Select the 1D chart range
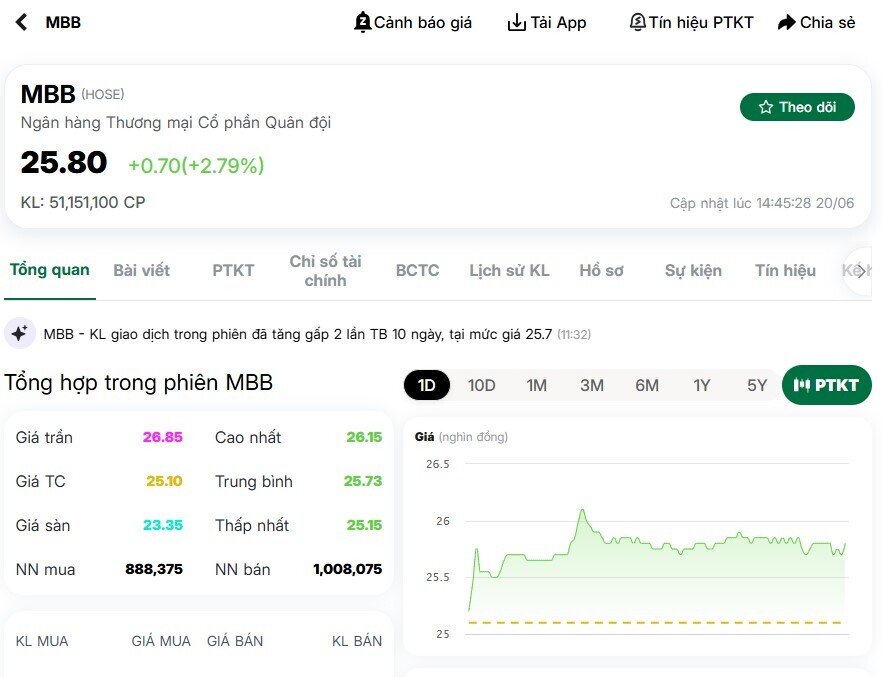The height and width of the screenshot is (677, 883). 426,385
